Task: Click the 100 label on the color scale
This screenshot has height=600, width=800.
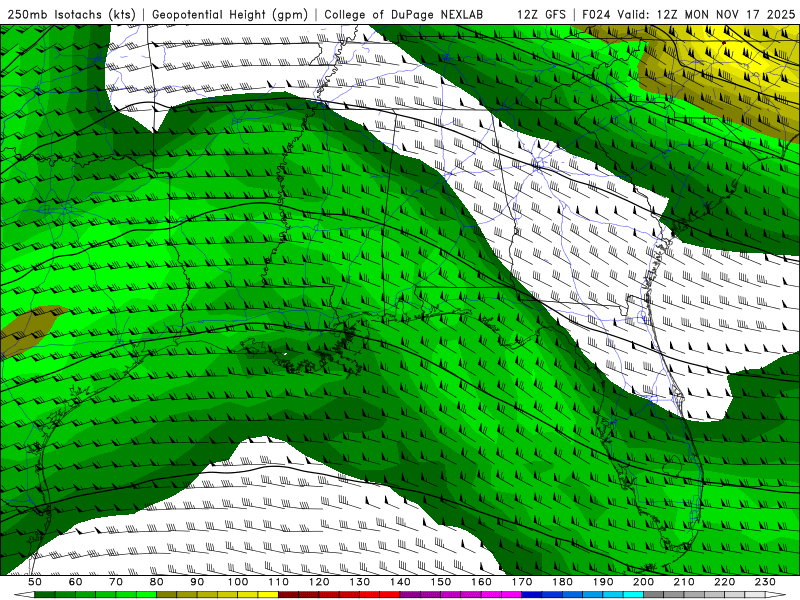Action: pyautogui.click(x=238, y=582)
